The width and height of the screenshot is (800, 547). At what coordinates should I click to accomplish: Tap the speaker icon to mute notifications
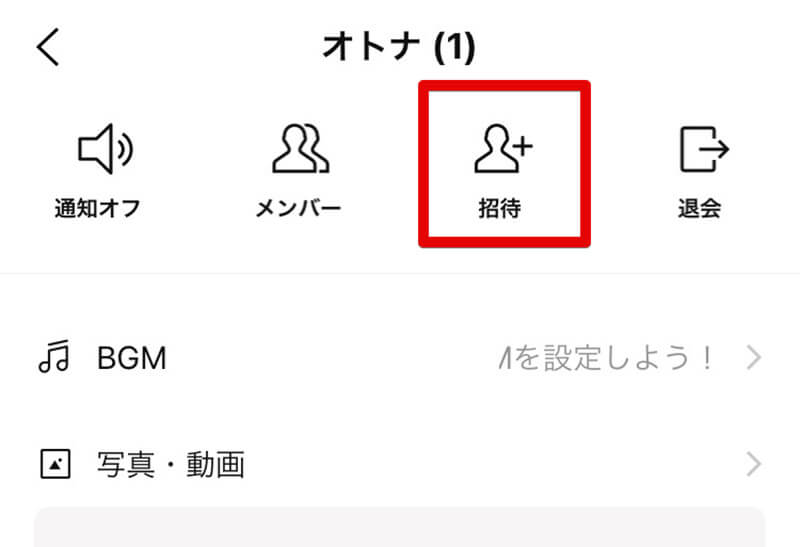pyautogui.click(x=105, y=148)
